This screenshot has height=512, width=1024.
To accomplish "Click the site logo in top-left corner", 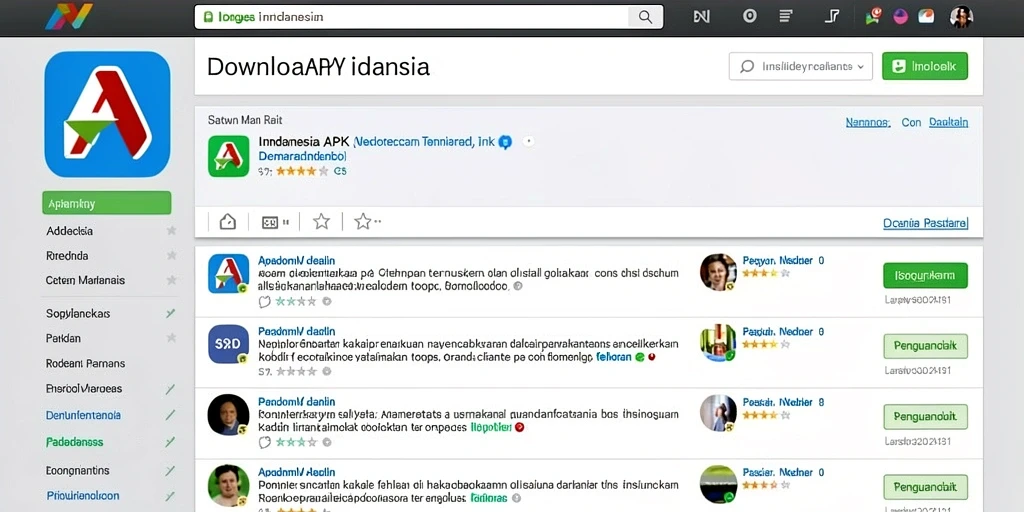I will 69,16.
